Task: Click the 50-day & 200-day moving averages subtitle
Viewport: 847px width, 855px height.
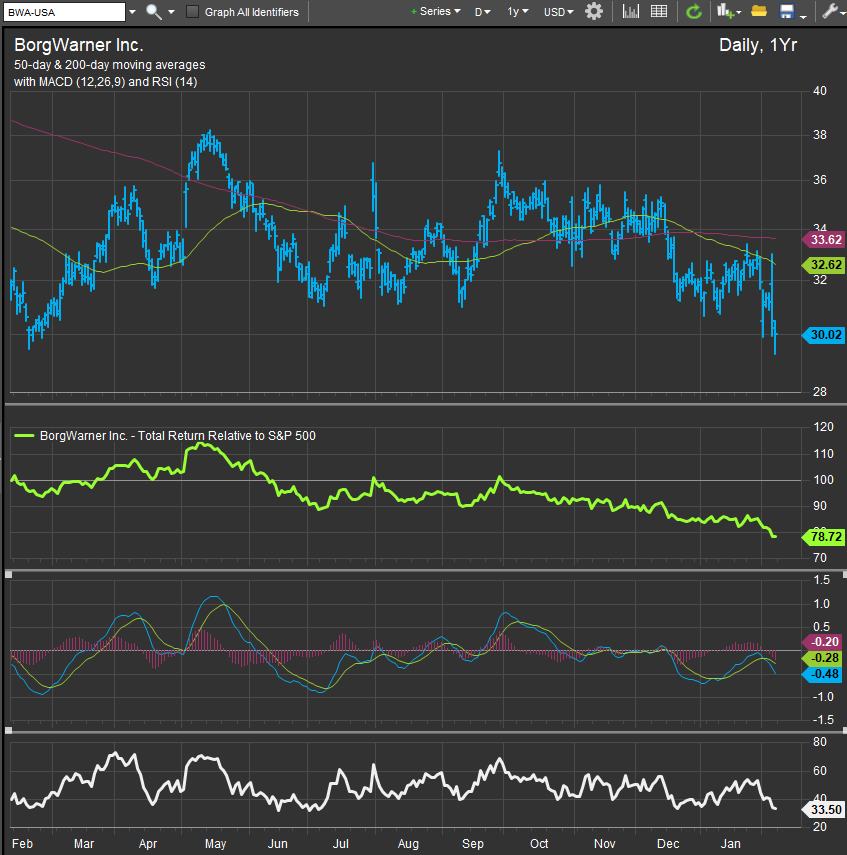Action: pos(110,65)
